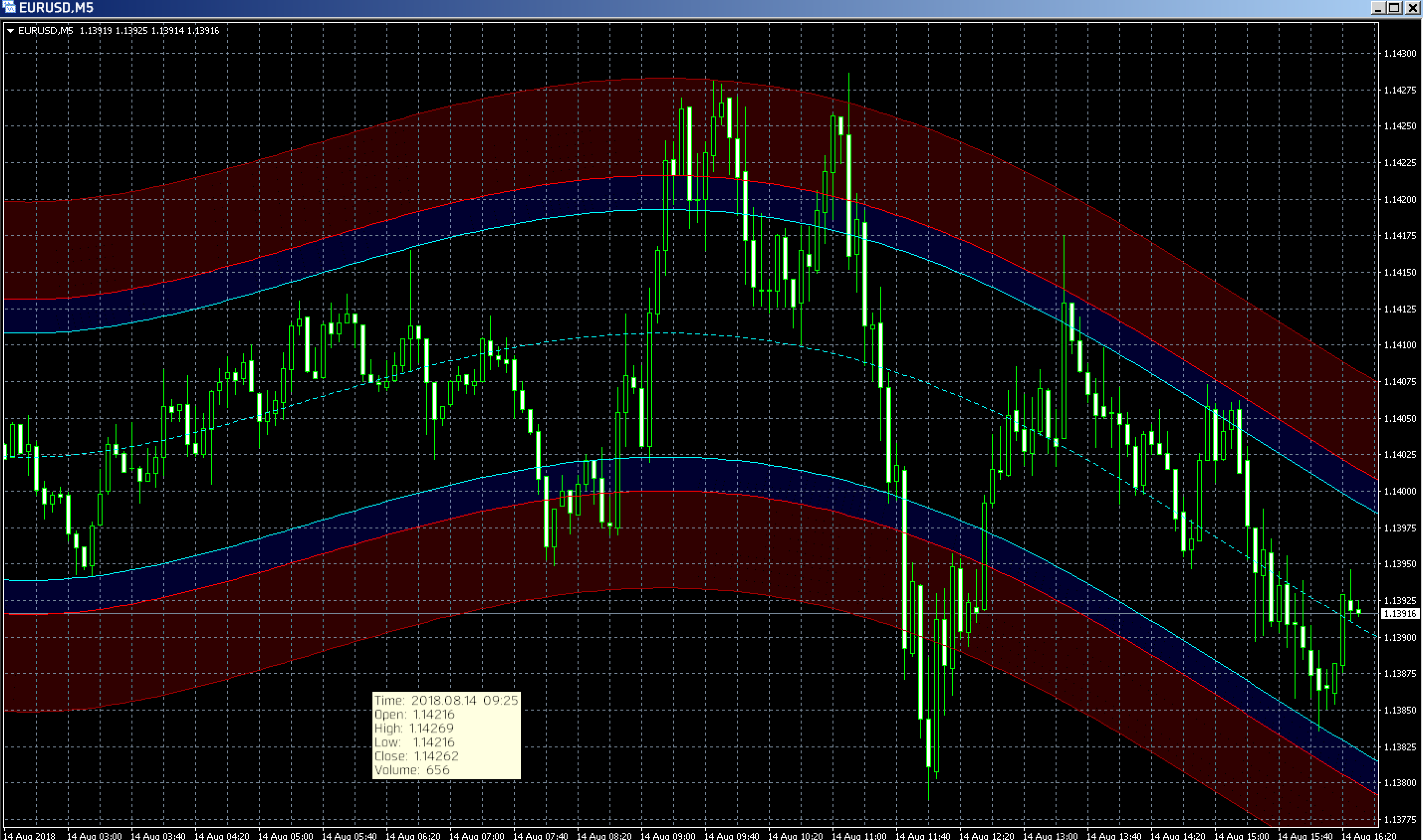Click the 14 Aug 11:00 time label

859,836
